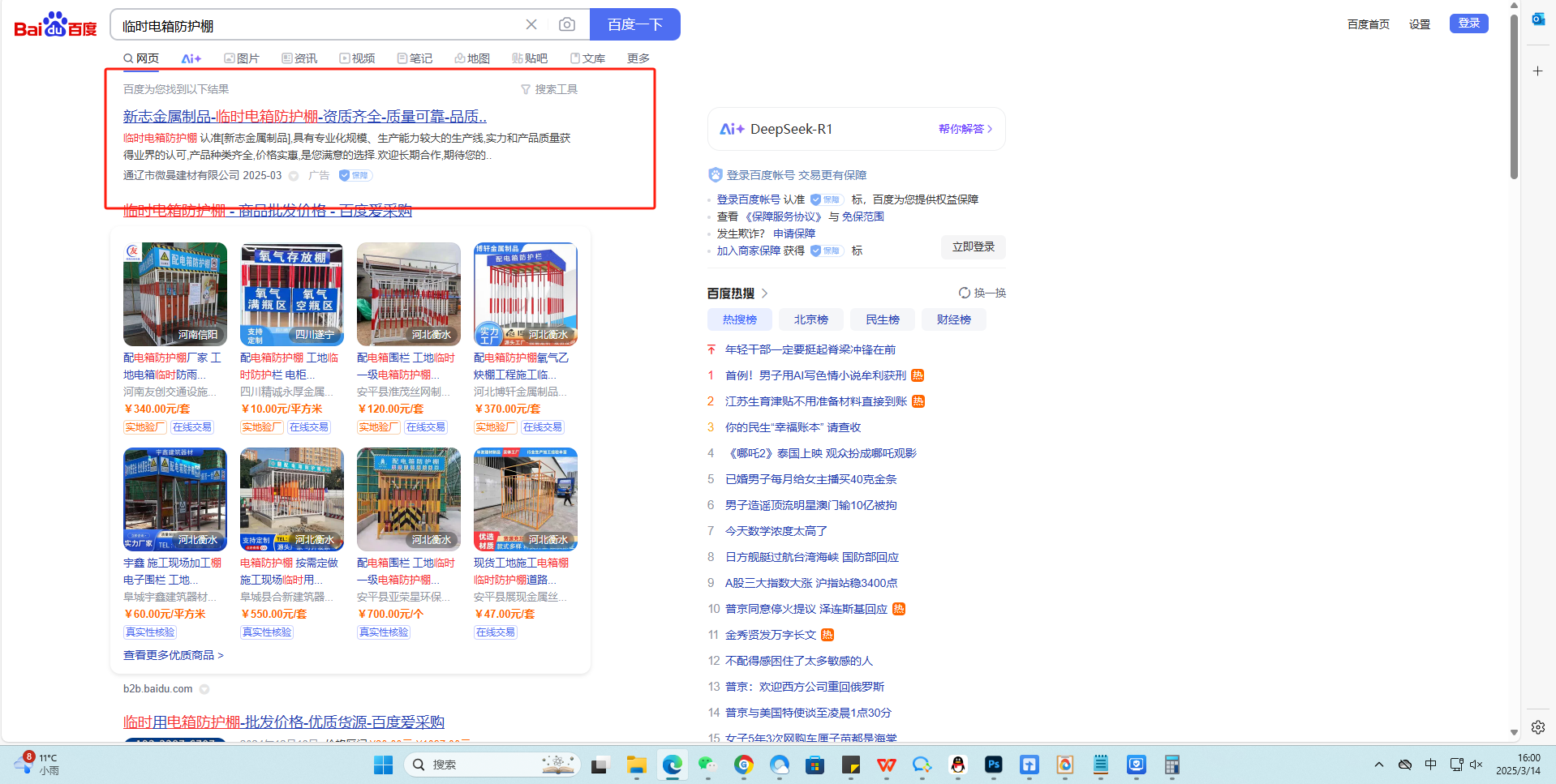
Task: Open the sidebar settings gear icon
Action: (x=1537, y=727)
